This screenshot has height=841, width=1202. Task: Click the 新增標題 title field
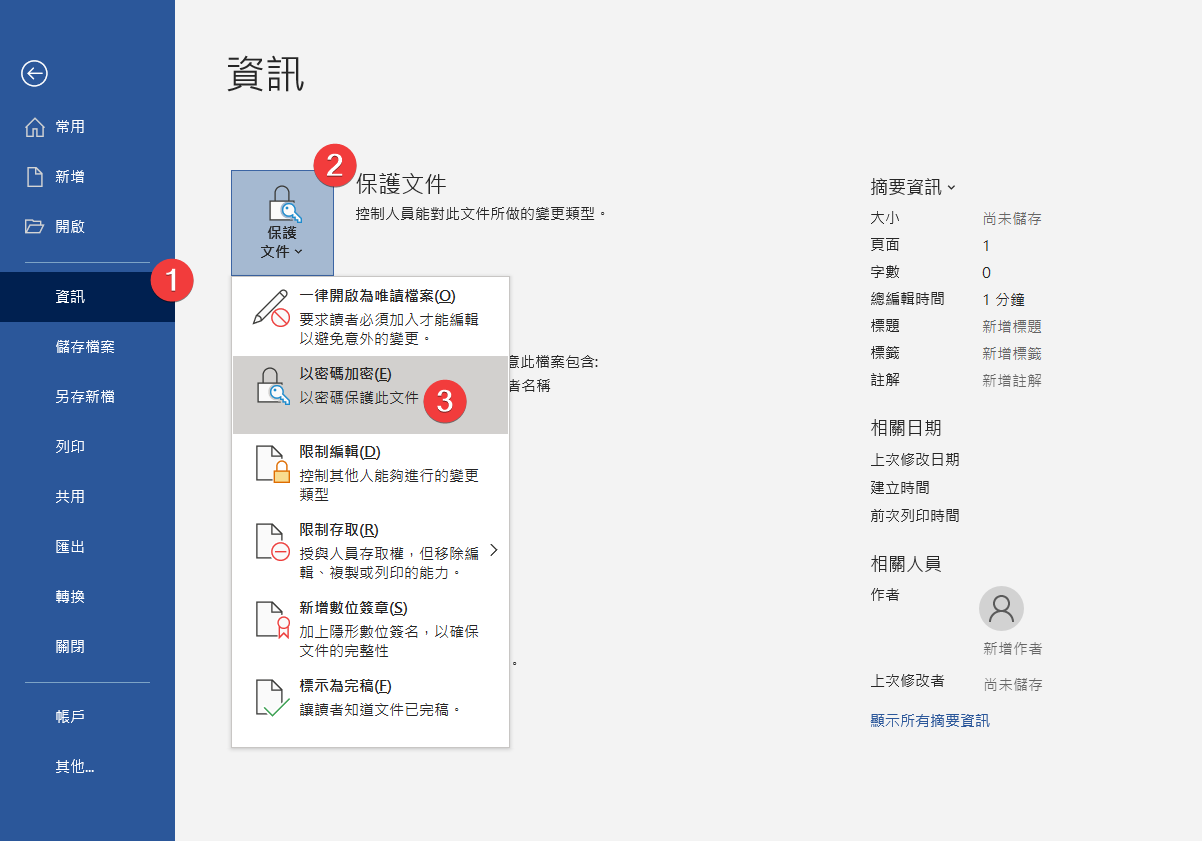click(x=1012, y=326)
